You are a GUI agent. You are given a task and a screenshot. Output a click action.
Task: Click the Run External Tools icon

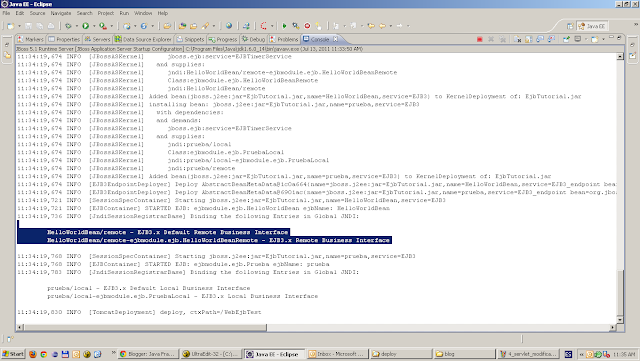[x=103, y=26]
